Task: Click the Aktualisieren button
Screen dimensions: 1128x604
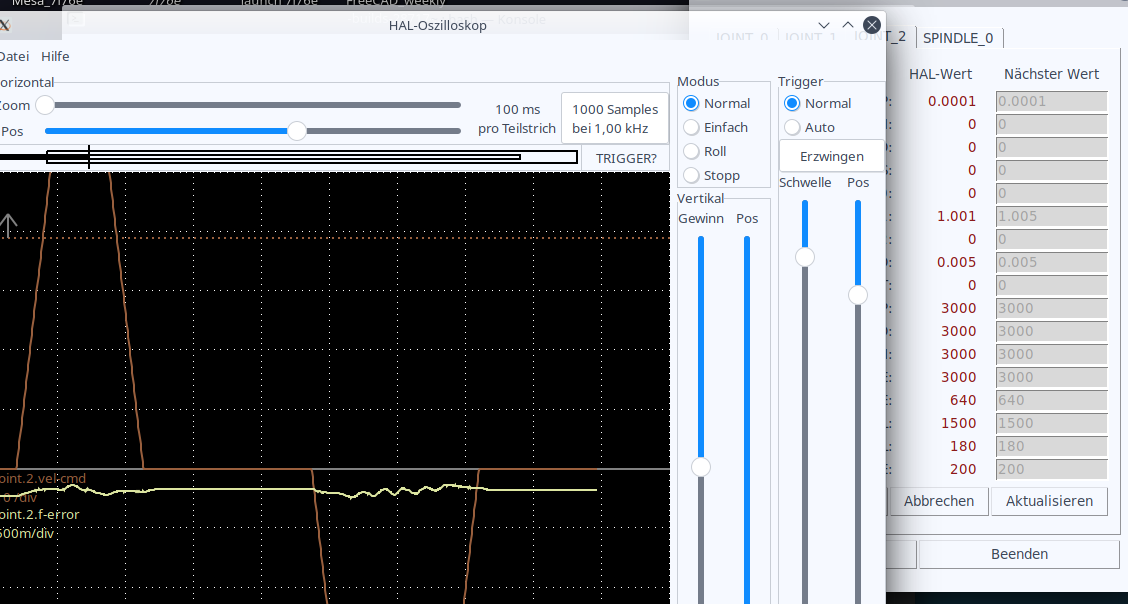Action: click(x=1049, y=501)
